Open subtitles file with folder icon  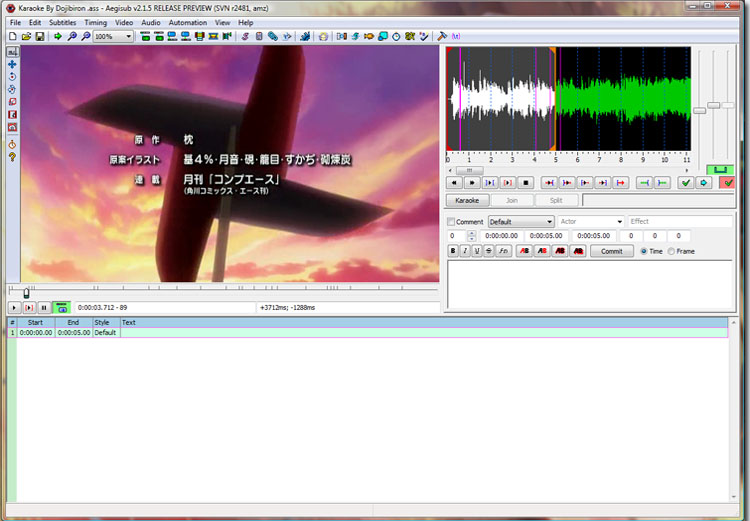[x=26, y=36]
